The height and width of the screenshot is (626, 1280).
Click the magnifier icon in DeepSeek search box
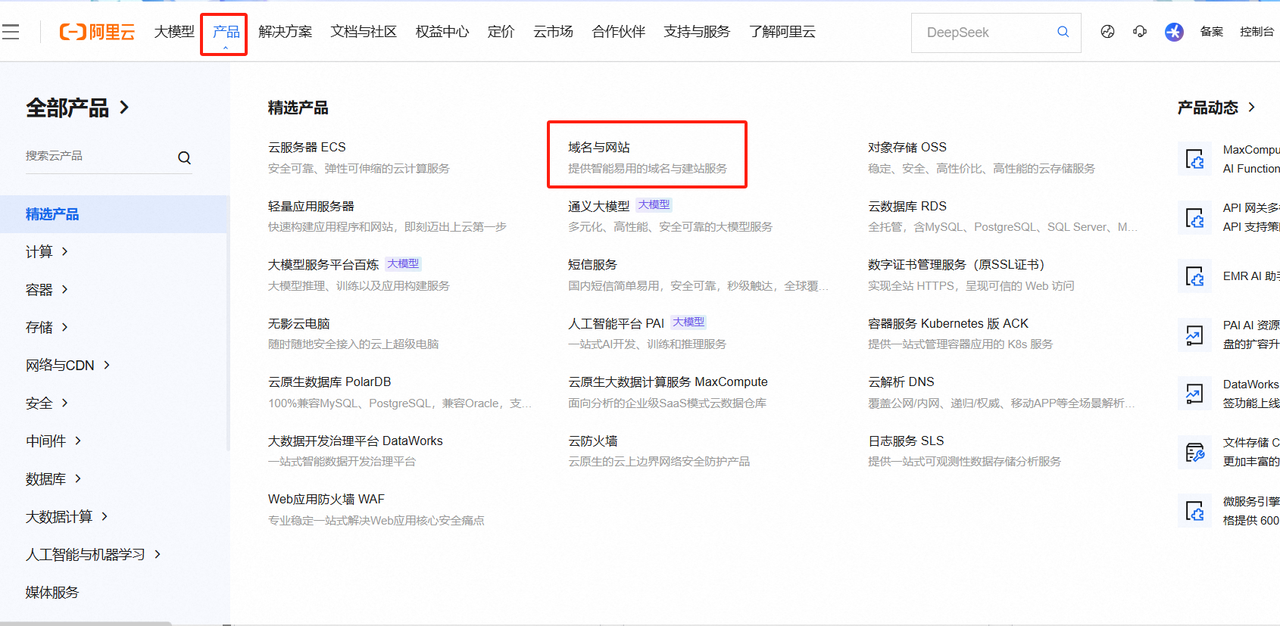(1063, 32)
